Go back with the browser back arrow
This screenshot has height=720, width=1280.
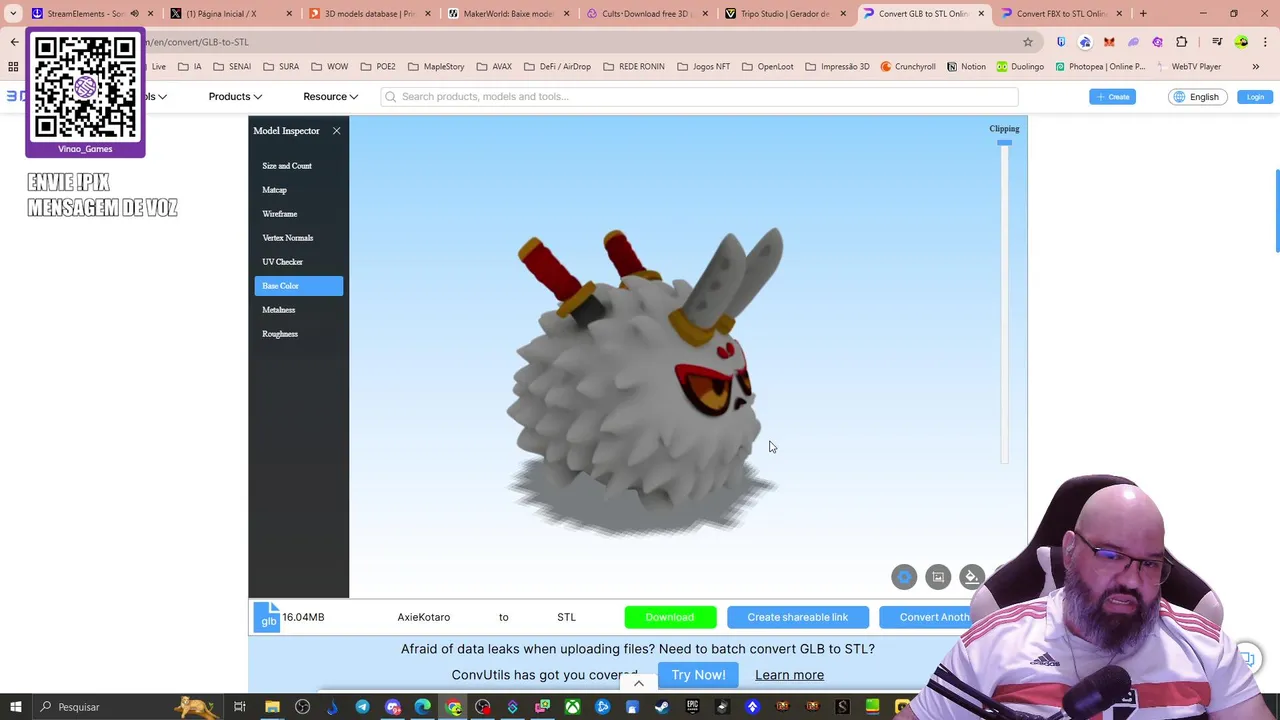(x=14, y=42)
